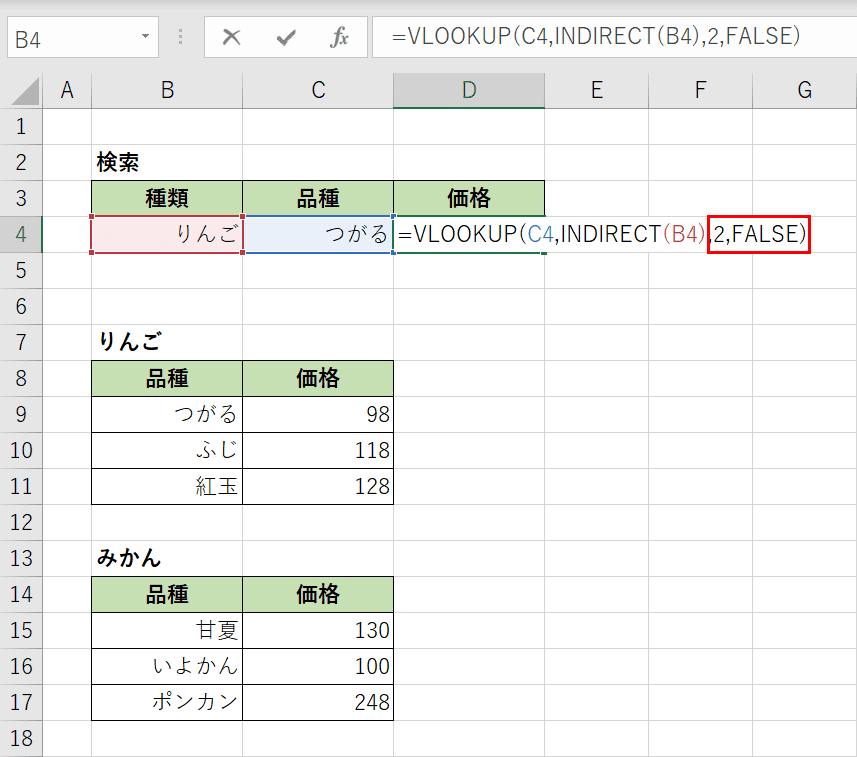Open Insert Function dialog via fx icon
The image size is (857, 757).
(x=339, y=37)
